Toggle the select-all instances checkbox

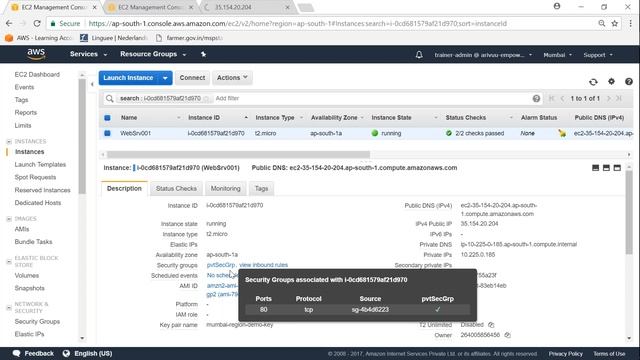[x=107, y=118]
